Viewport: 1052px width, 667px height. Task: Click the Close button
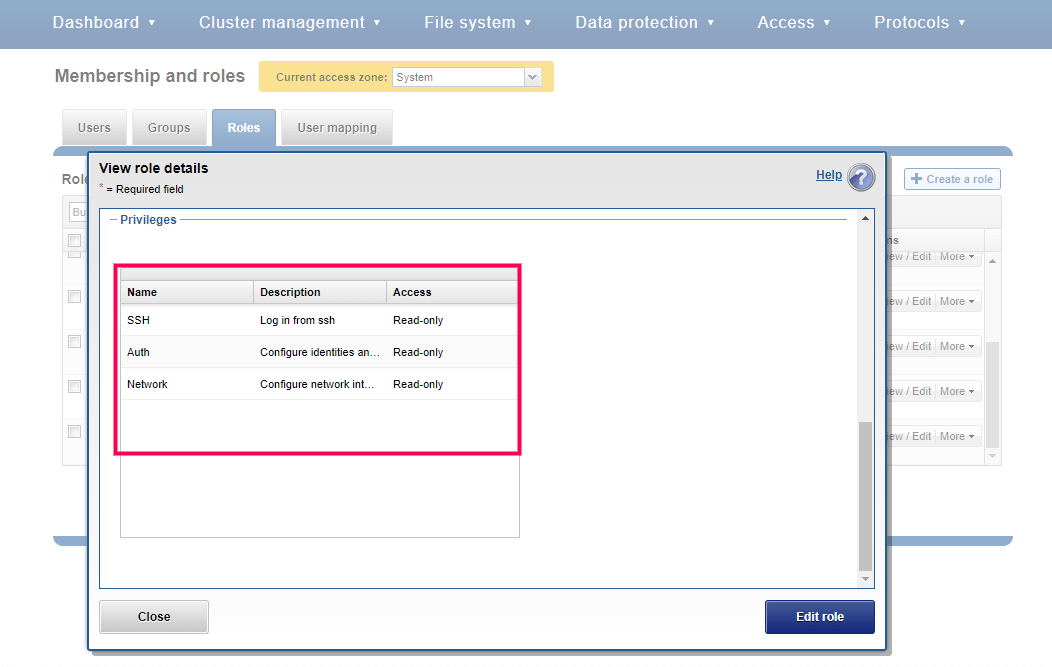(x=153, y=616)
